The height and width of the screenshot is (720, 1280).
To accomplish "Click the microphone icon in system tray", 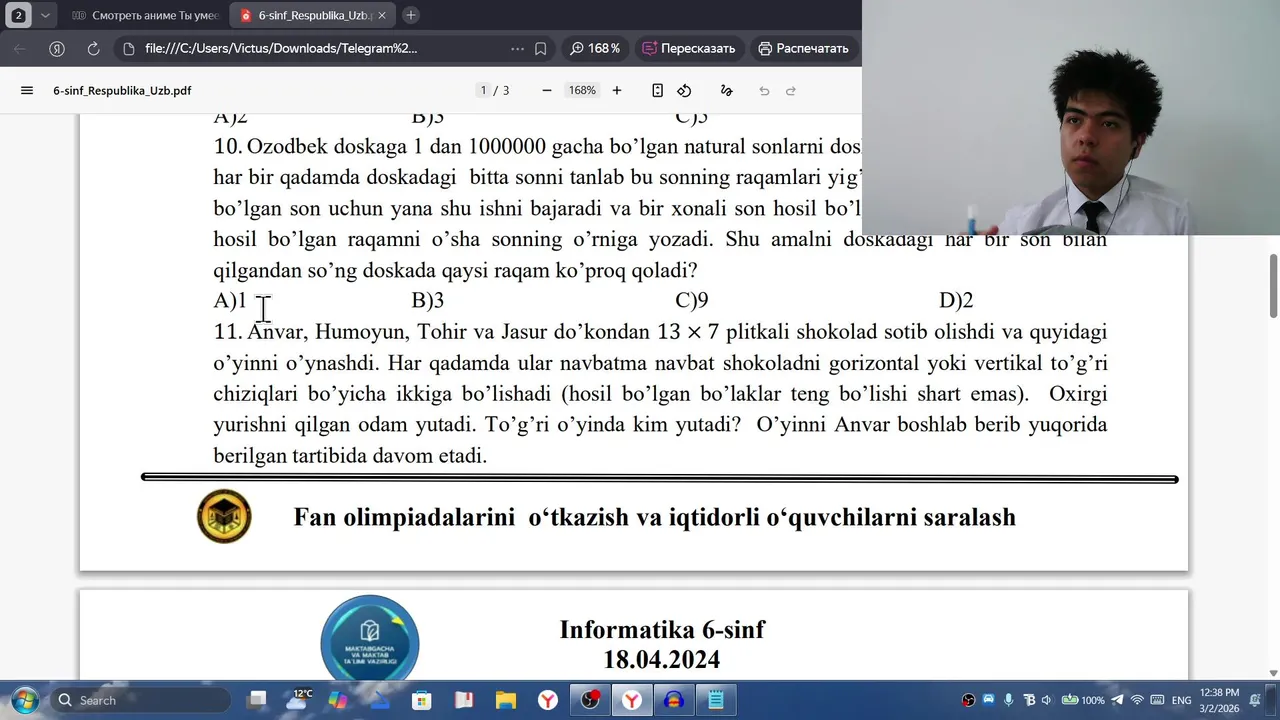I will tap(1008, 700).
